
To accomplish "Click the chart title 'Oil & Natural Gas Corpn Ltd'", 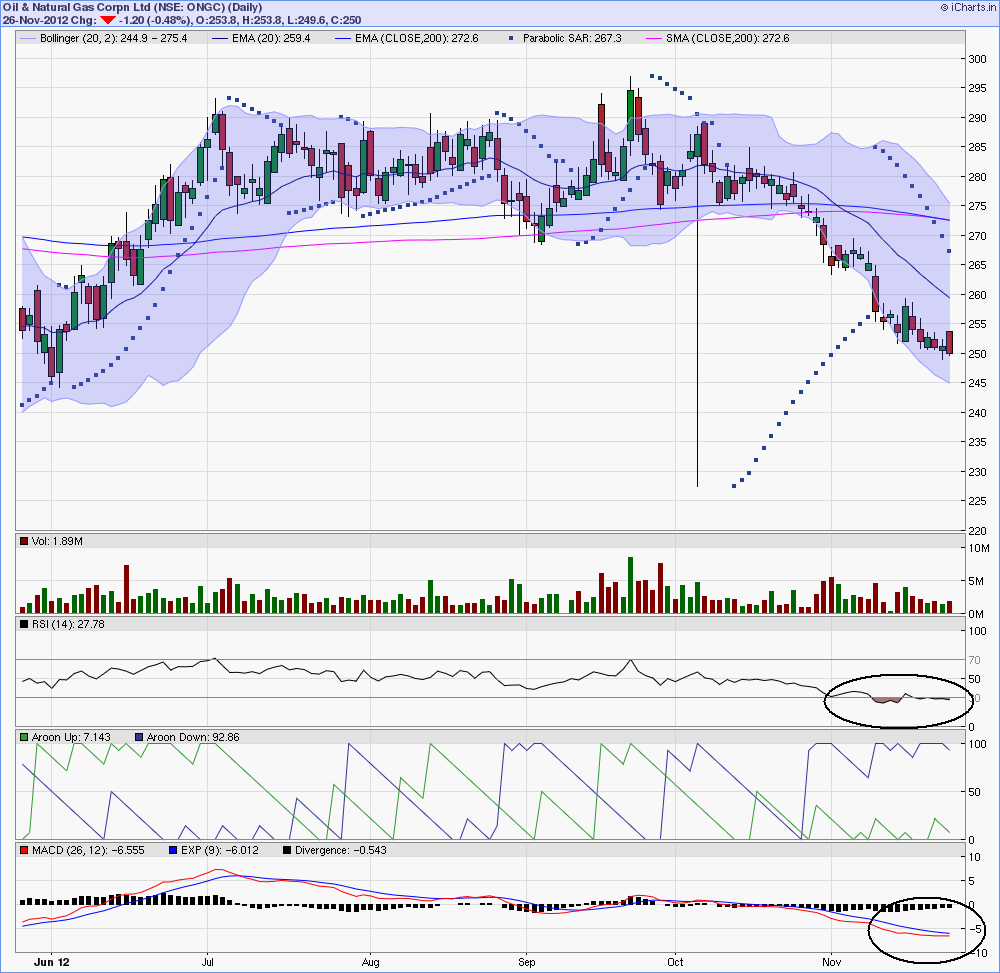I will (77, 8).
